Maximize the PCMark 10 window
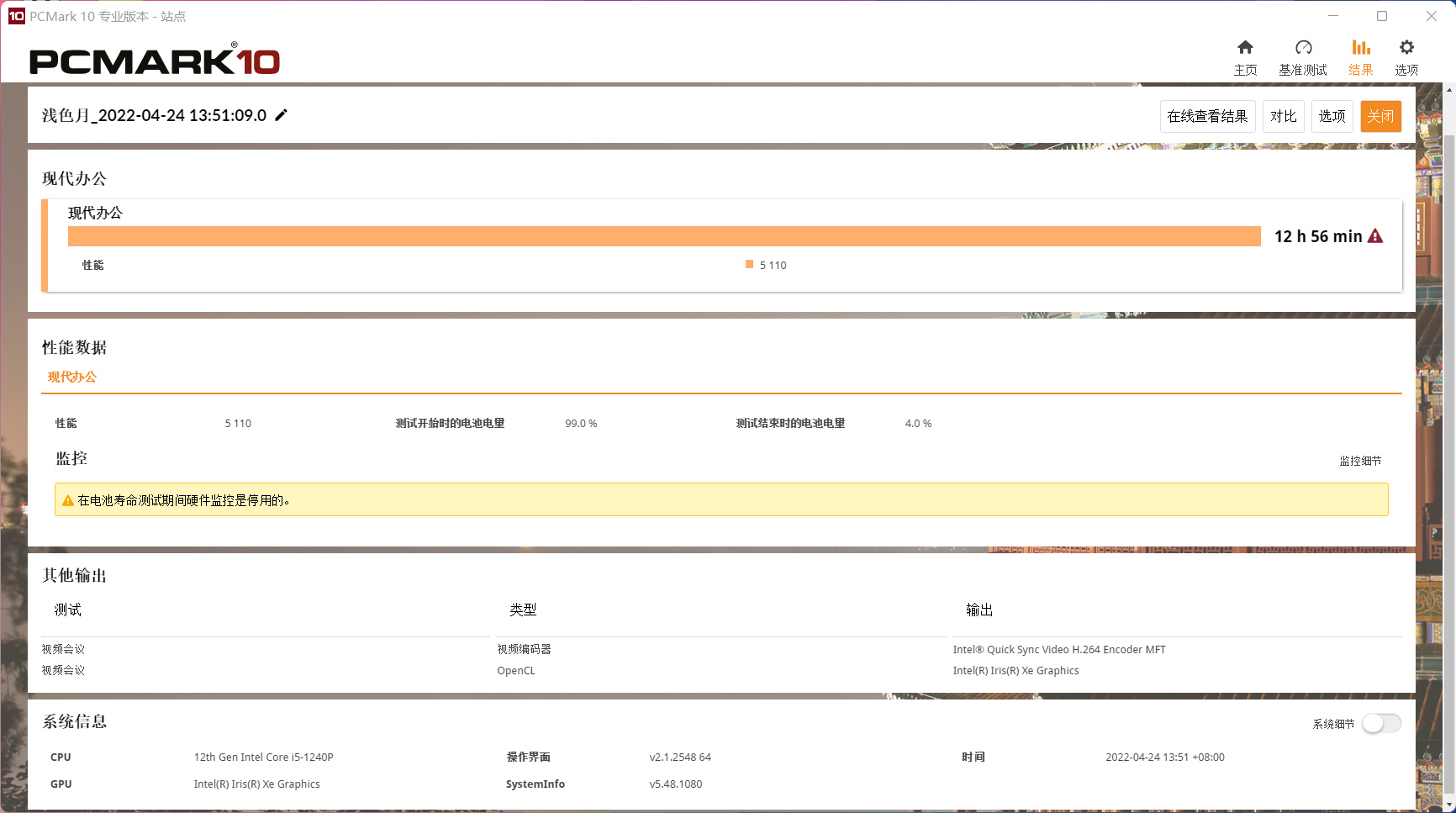 point(1382,16)
